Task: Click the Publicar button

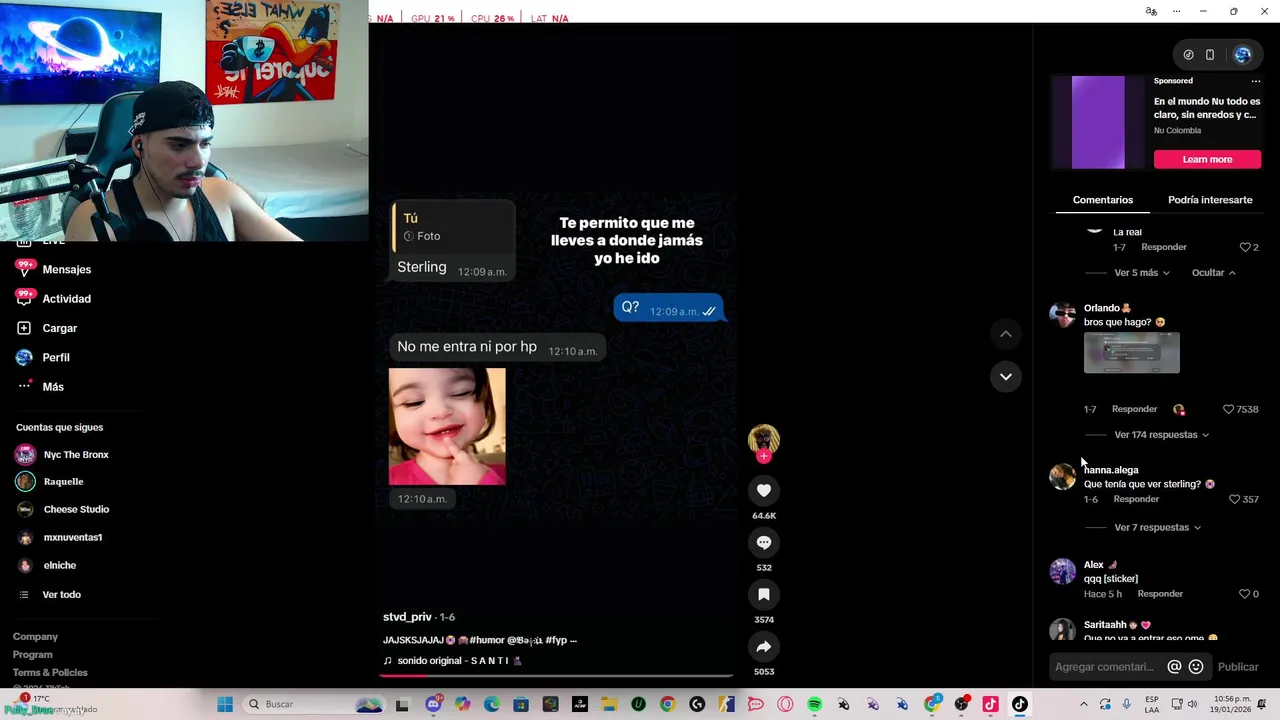Action: tap(1238, 667)
